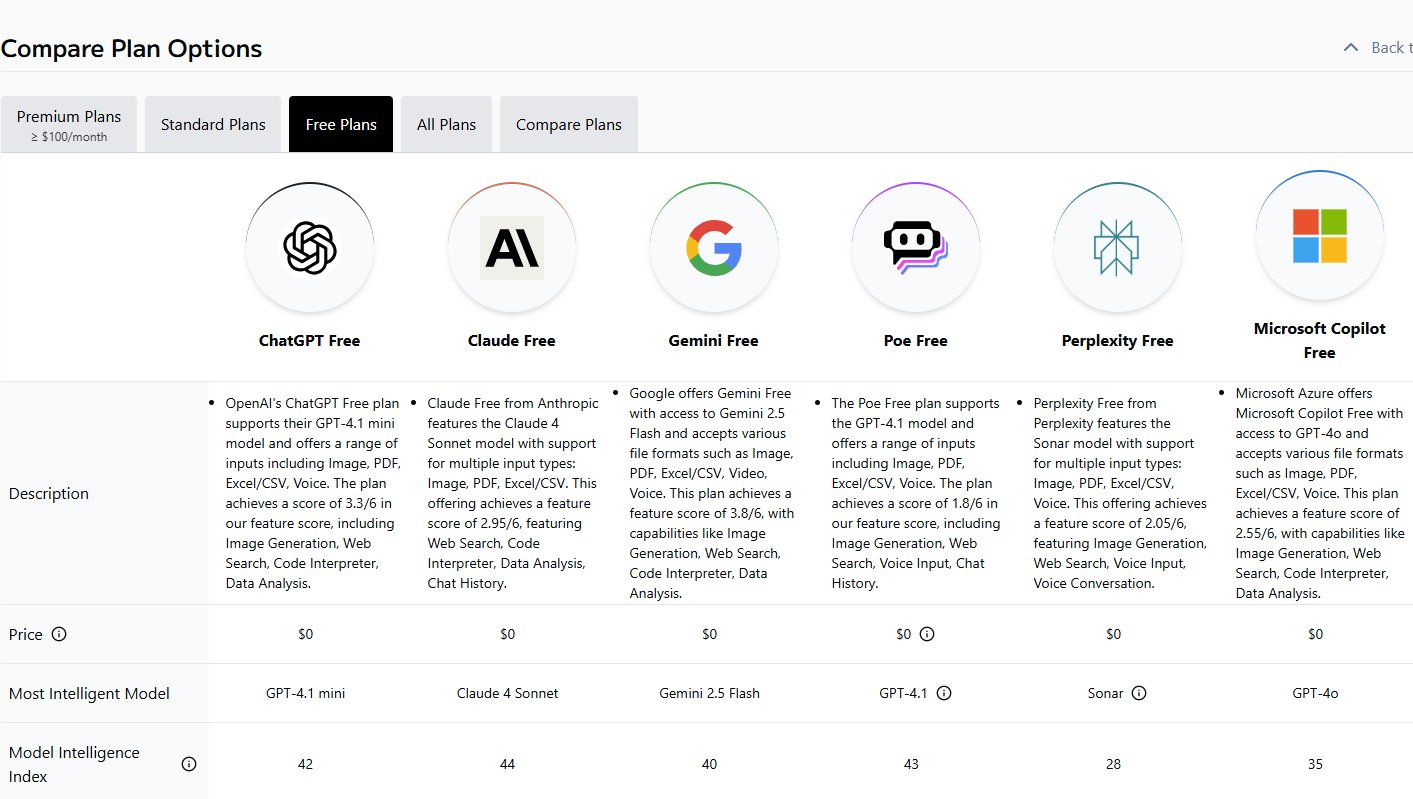The image size is (1413, 799).
Task: Click the ChatGPT Free plan name
Action: pyautogui.click(x=309, y=340)
